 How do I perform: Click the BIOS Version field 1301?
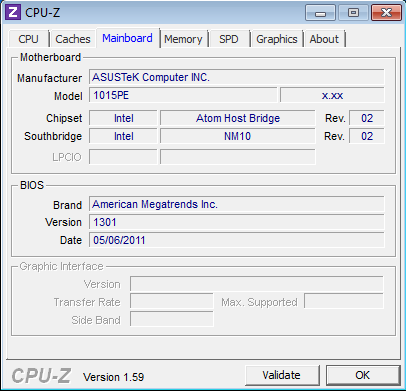[x=237, y=222]
